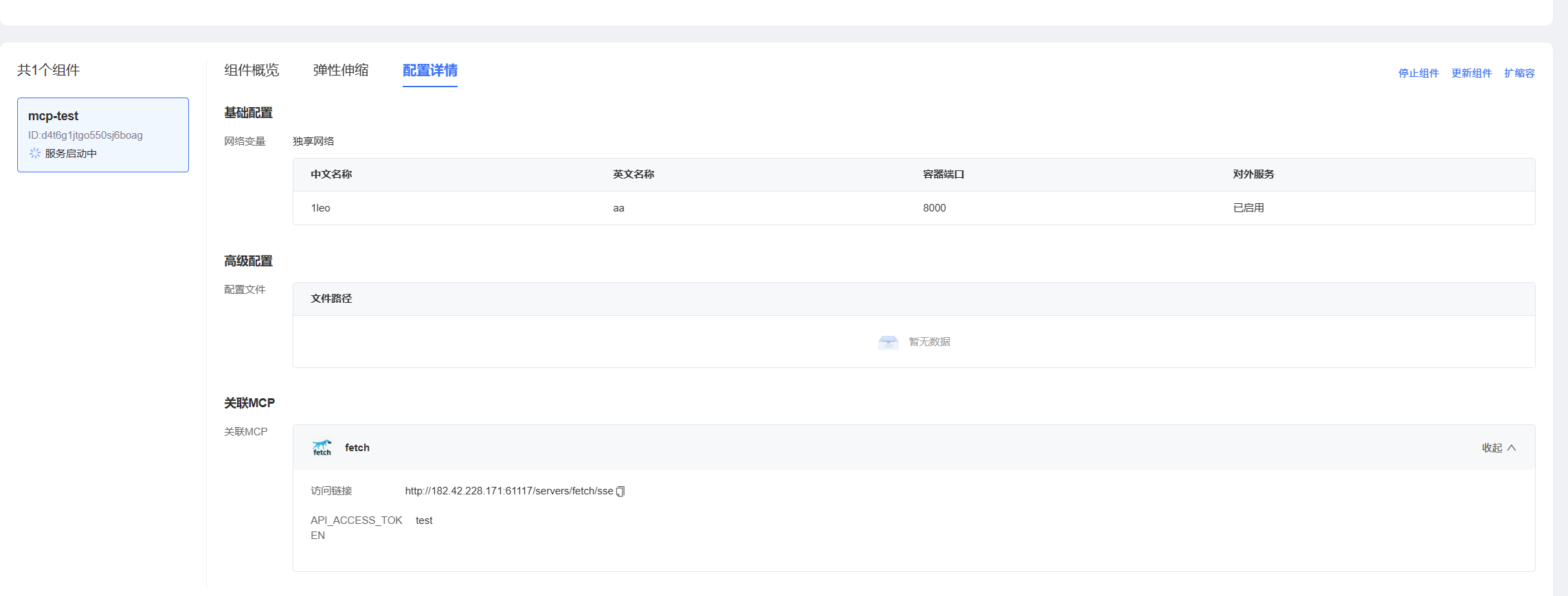Click the 文件路径 column header
Screen dimensions: 1568x596
331,299
